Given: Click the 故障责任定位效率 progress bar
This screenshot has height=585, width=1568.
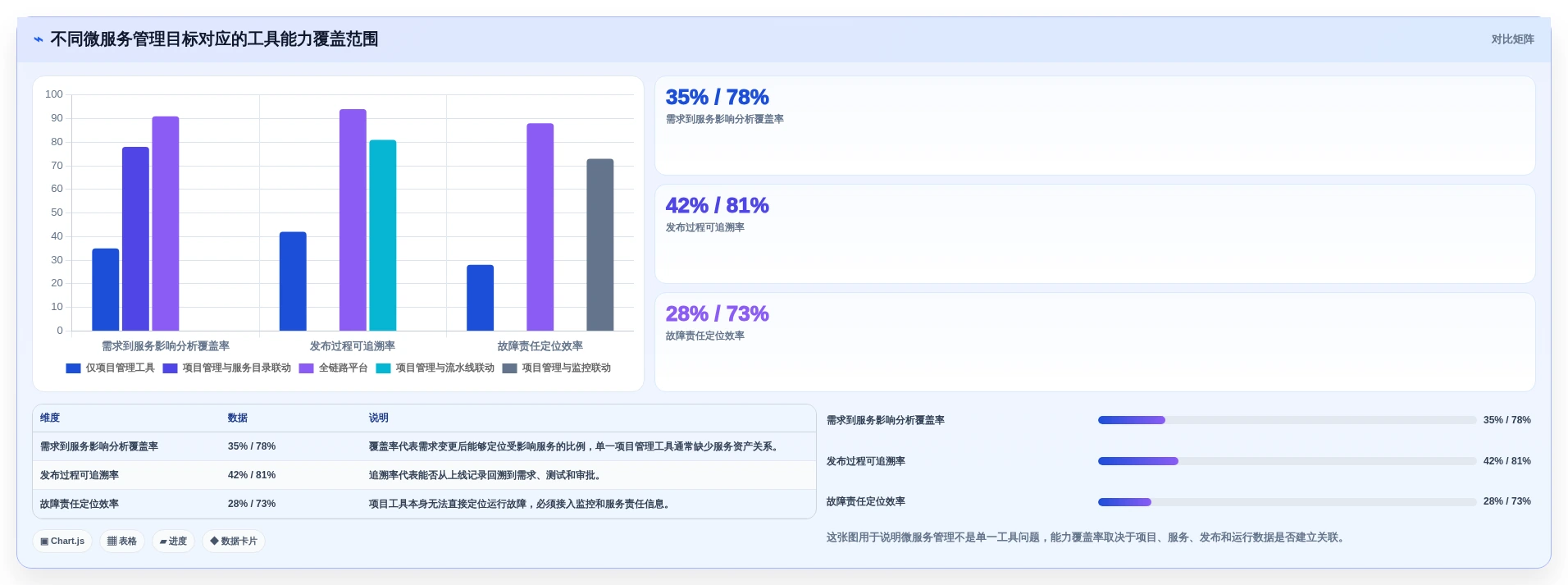Looking at the screenshot, I should 1287,502.
